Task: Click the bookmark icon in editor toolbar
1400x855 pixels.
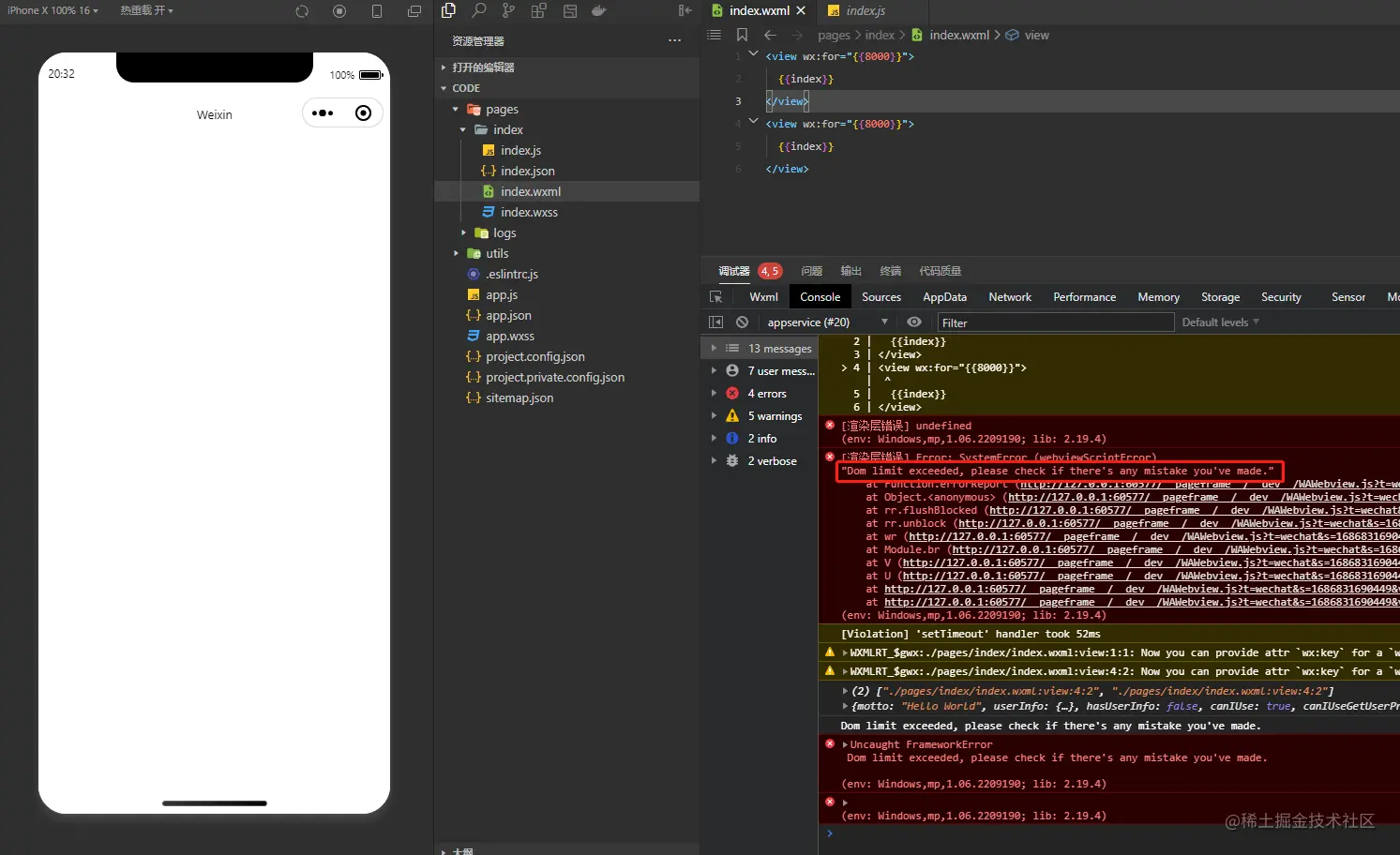Action: coord(742,35)
